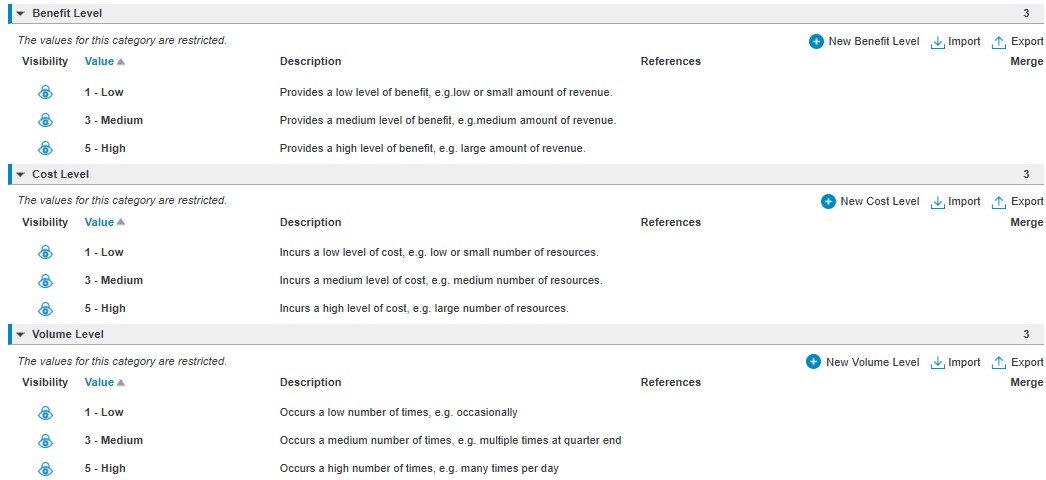Open the 1 - Low cost level value

coord(103,253)
